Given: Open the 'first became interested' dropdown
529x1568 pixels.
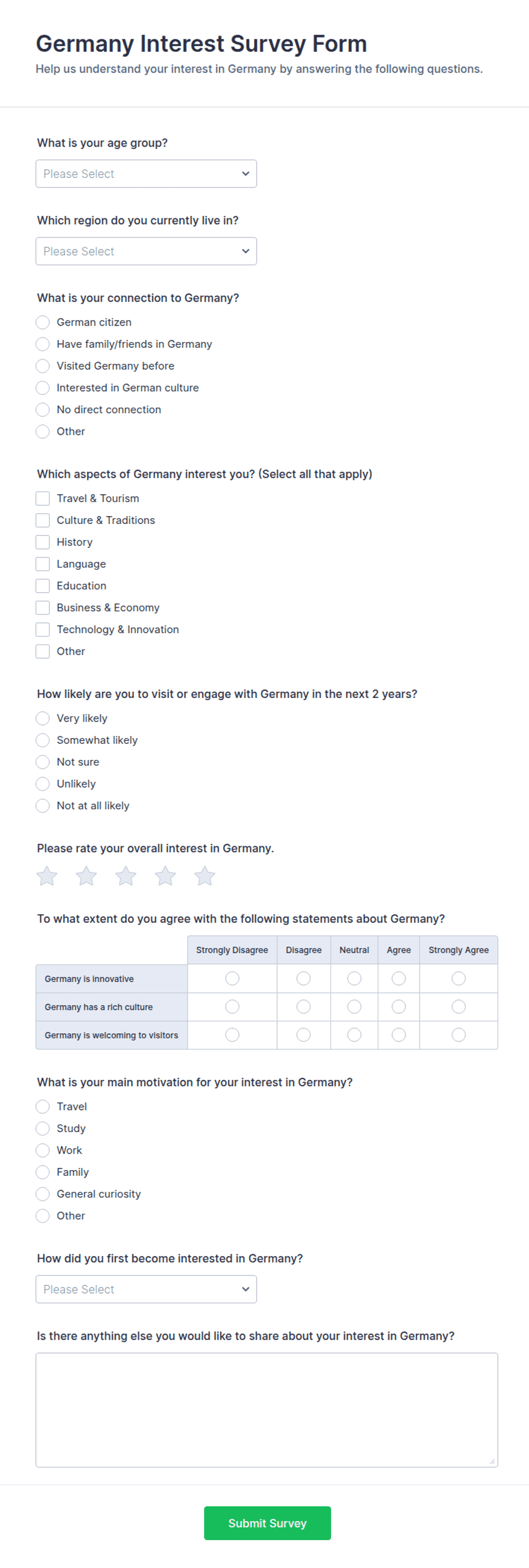Looking at the screenshot, I should (146, 1288).
